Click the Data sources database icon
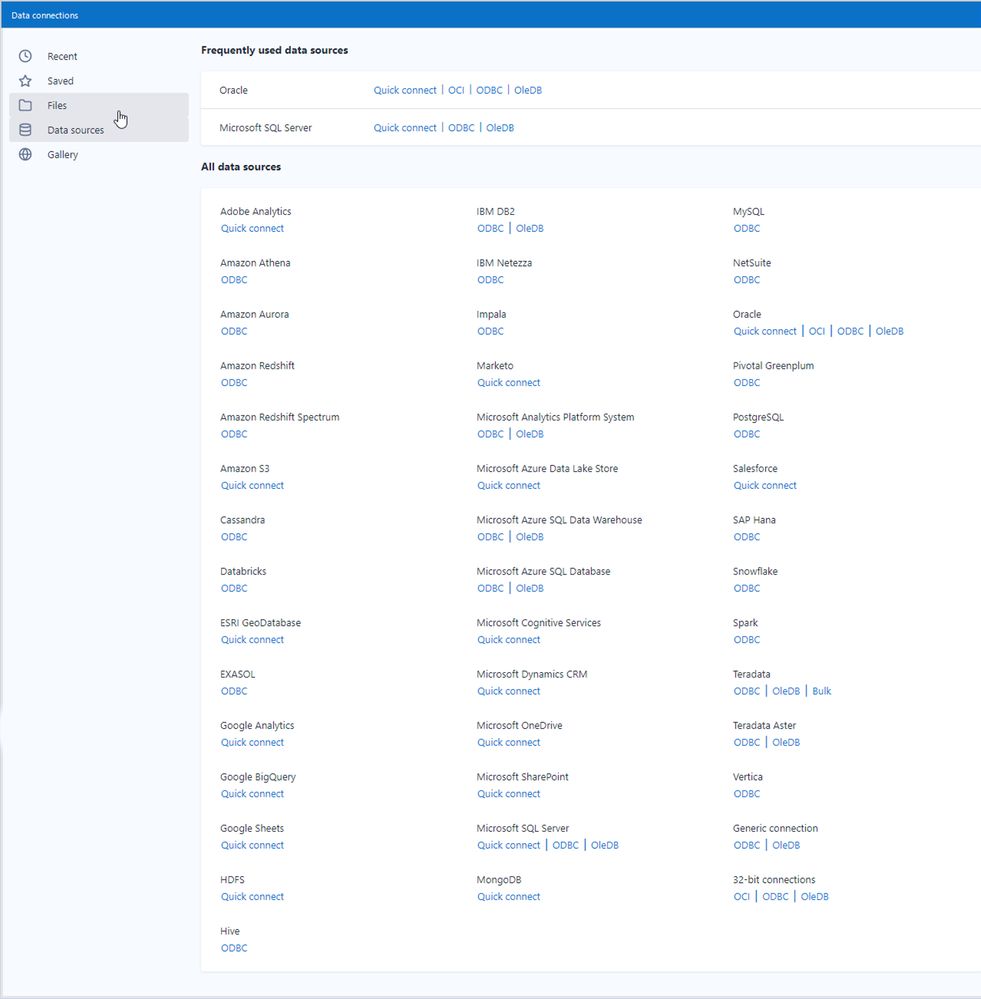The height and width of the screenshot is (999, 981). (x=25, y=130)
